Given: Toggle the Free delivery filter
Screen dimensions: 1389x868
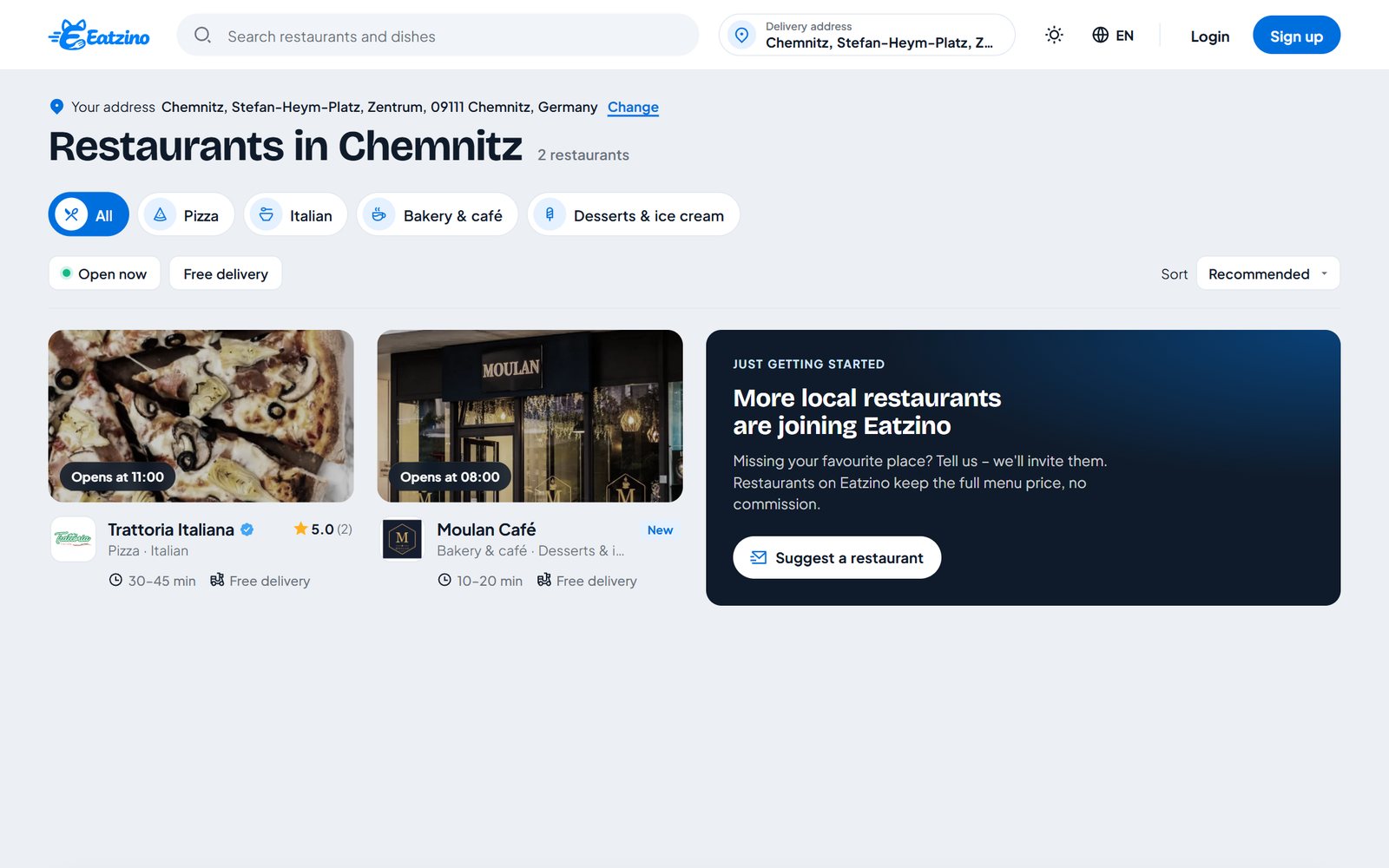Looking at the screenshot, I should (226, 273).
